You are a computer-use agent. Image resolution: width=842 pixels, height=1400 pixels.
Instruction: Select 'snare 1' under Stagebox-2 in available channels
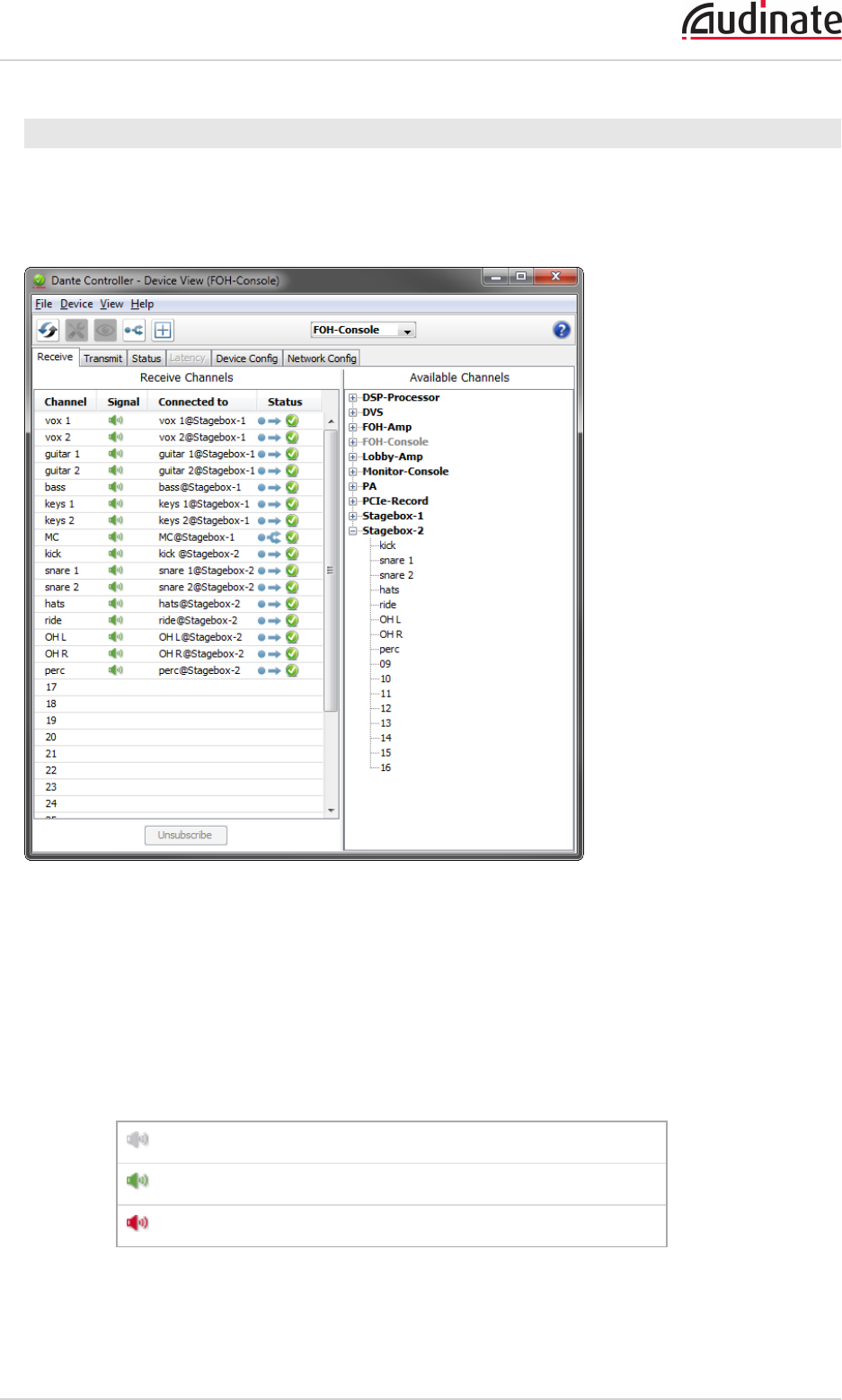[x=396, y=561]
